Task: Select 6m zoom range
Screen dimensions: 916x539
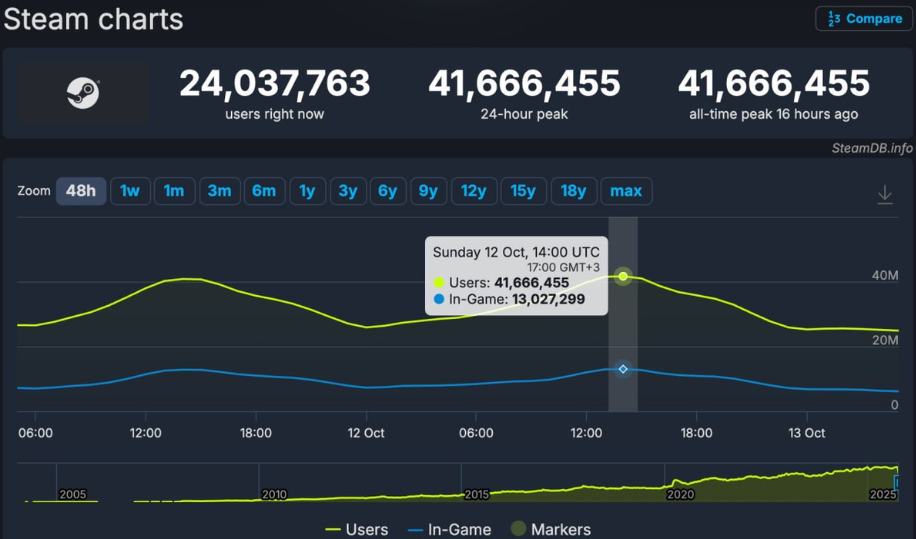Action: [264, 191]
